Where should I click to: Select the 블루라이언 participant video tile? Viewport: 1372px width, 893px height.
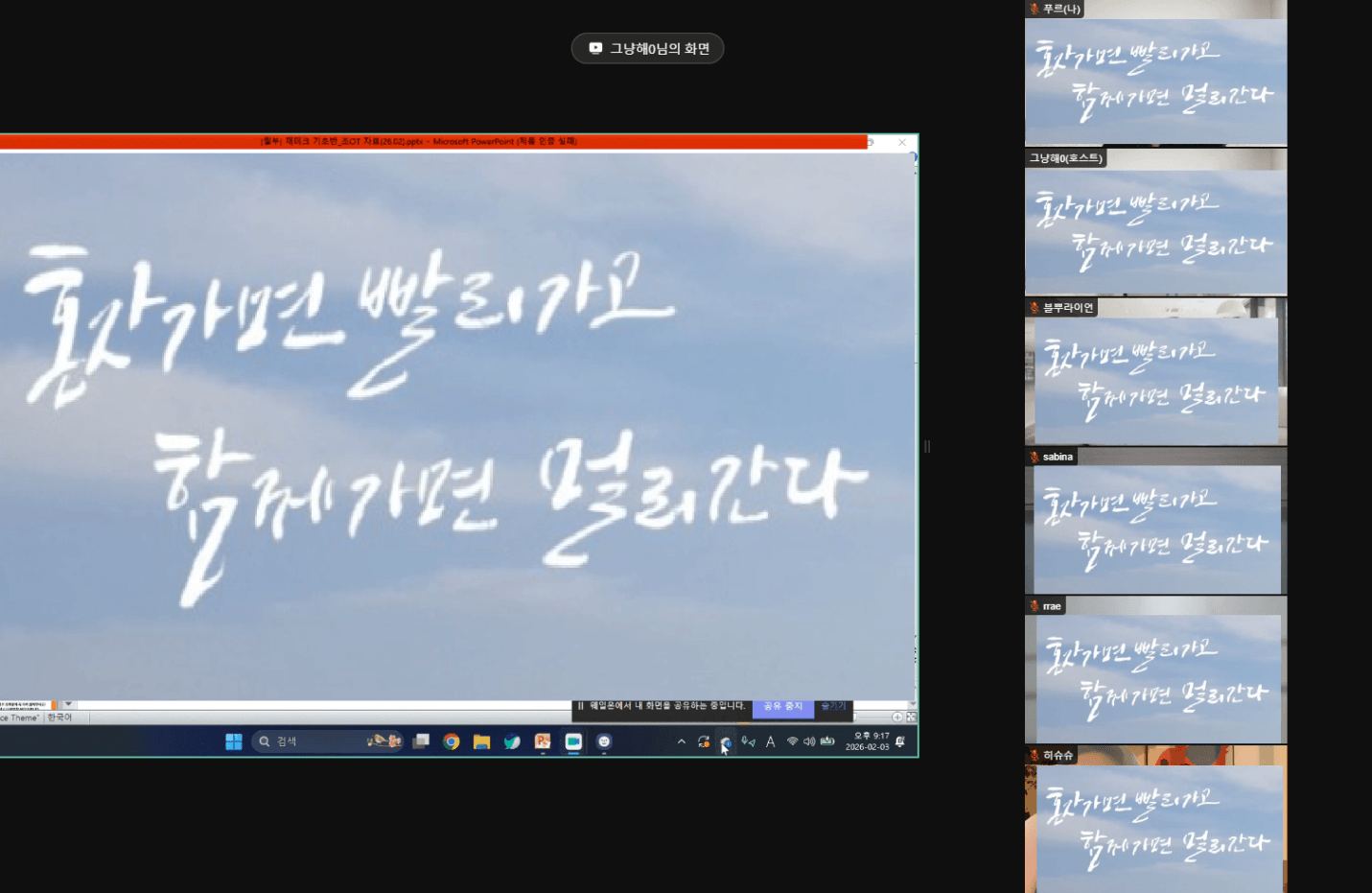pos(1156,372)
